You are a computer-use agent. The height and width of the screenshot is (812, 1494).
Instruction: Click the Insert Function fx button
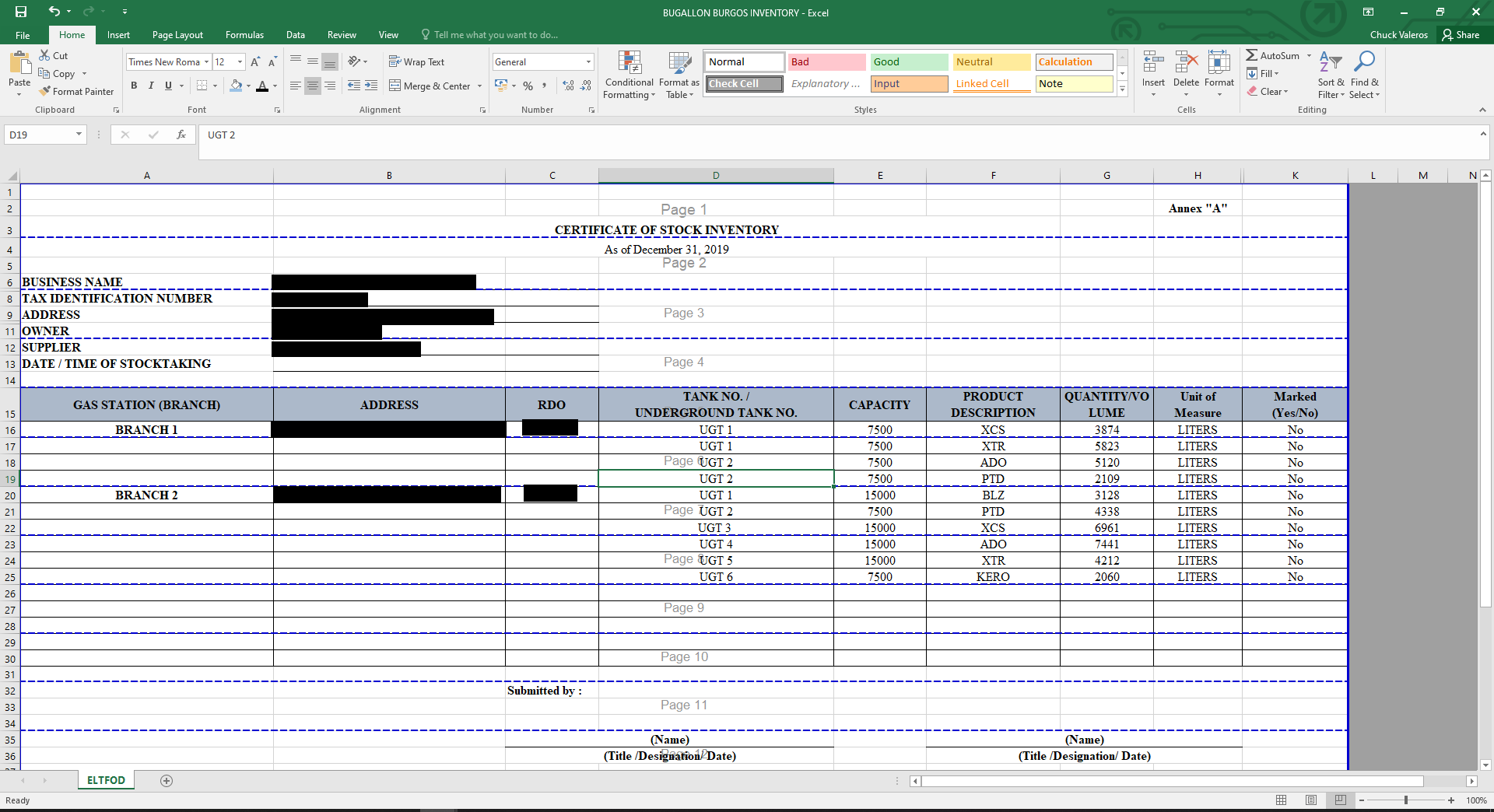pyautogui.click(x=181, y=135)
